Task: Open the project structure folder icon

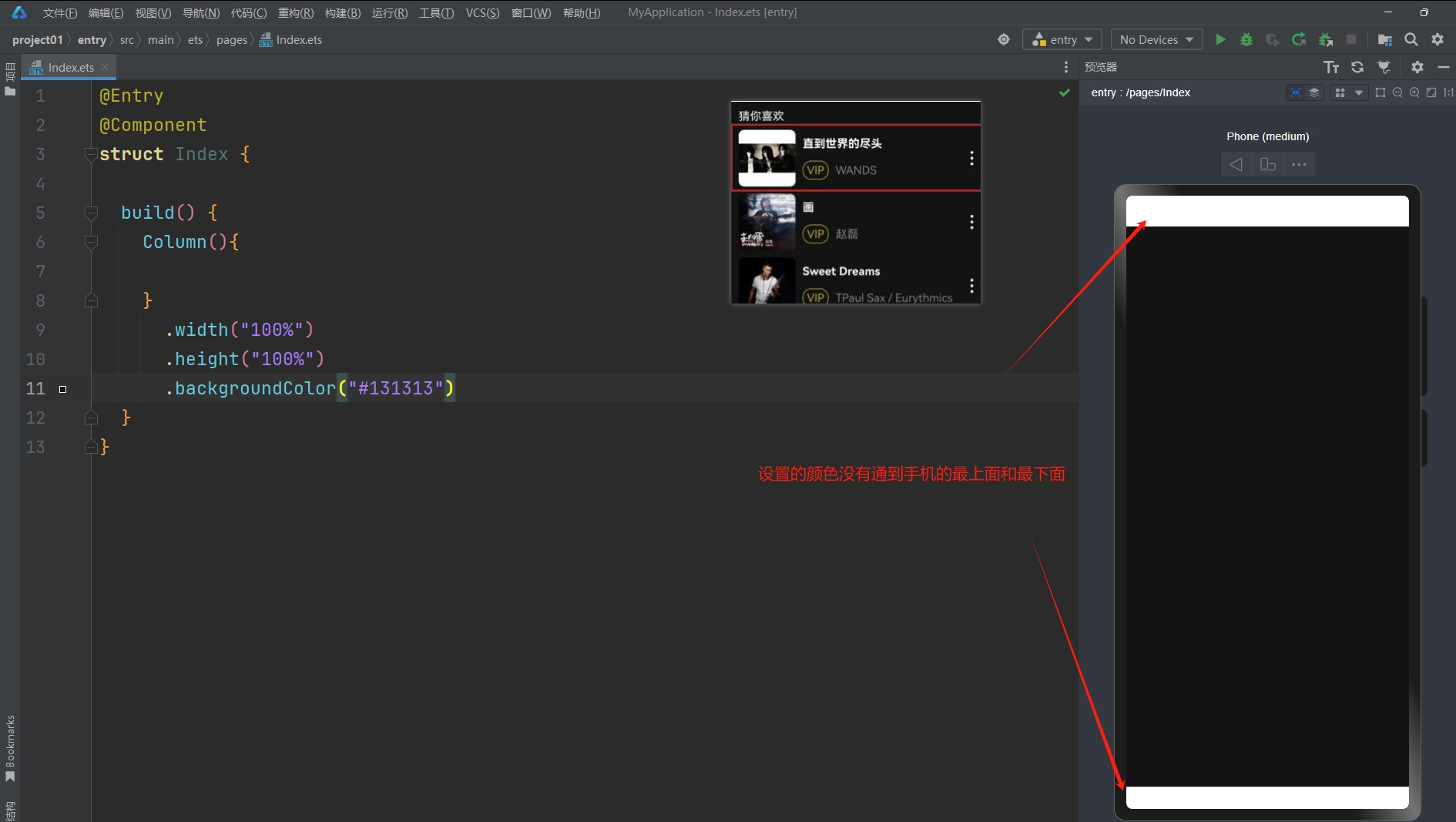Action: click(1384, 39)
